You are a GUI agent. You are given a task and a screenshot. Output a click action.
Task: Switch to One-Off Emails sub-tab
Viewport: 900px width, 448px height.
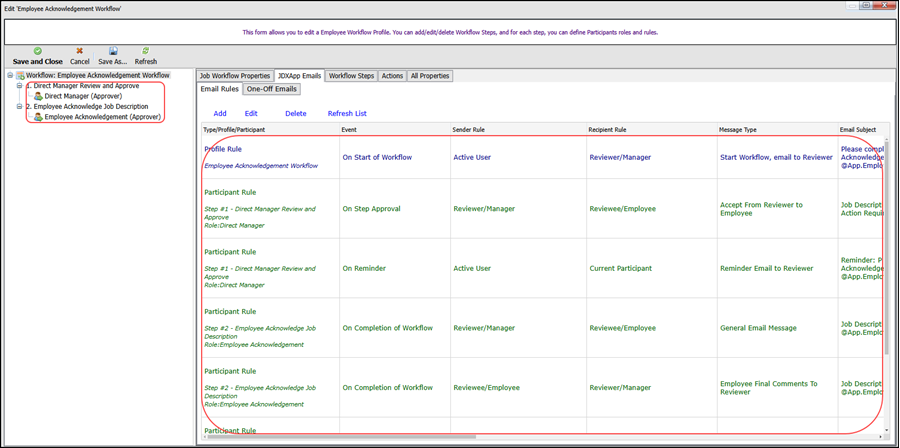click(271, 89)
